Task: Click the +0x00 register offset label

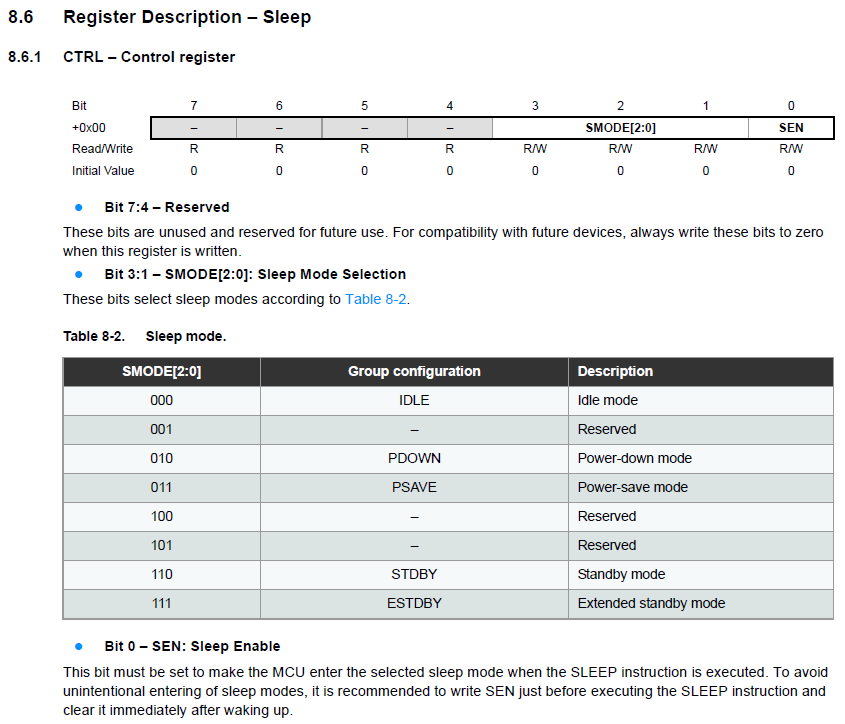Action: pyautogui.click(x=89, y=128)
